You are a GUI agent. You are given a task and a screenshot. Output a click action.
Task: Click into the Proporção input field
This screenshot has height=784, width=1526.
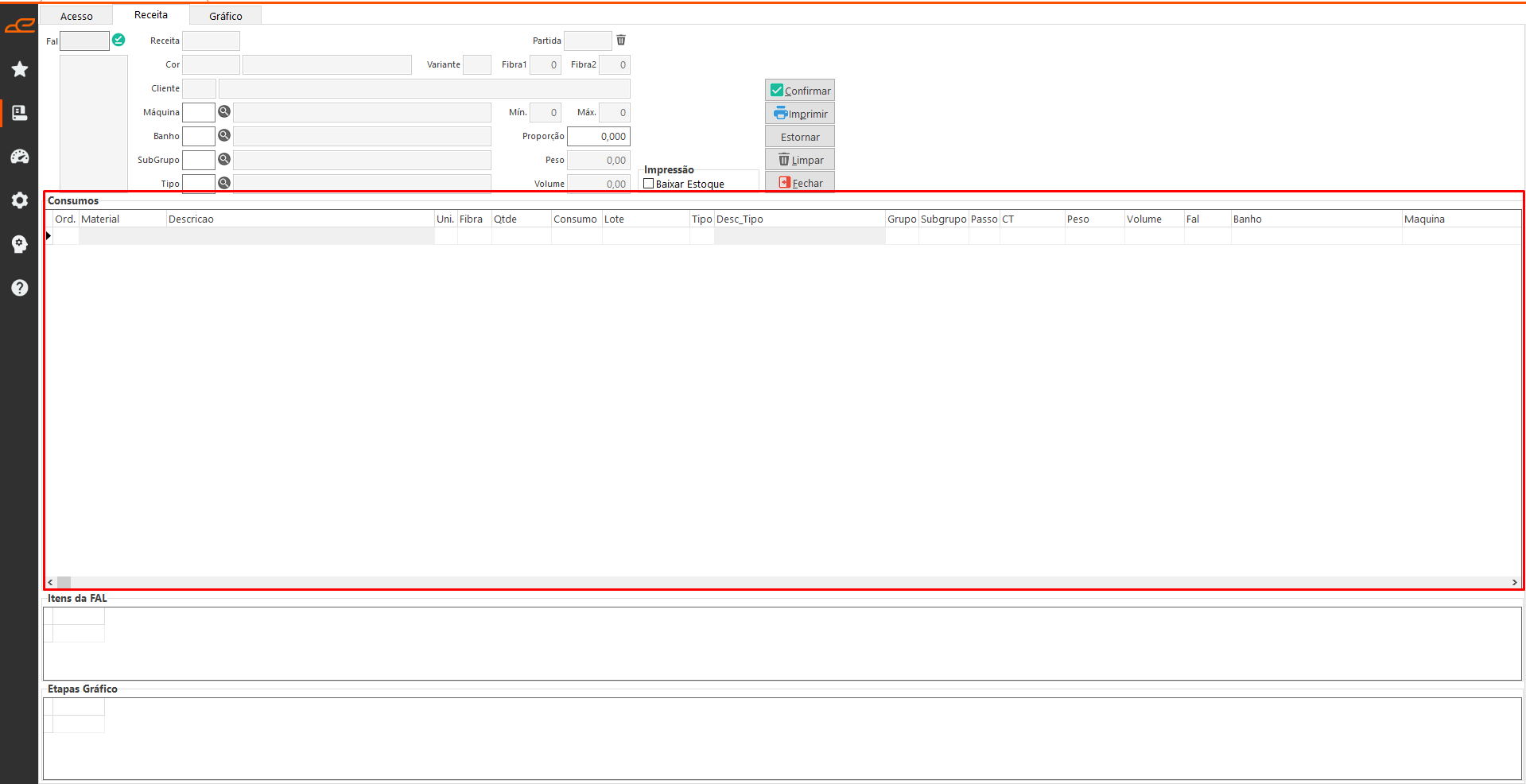click(598, 136)
